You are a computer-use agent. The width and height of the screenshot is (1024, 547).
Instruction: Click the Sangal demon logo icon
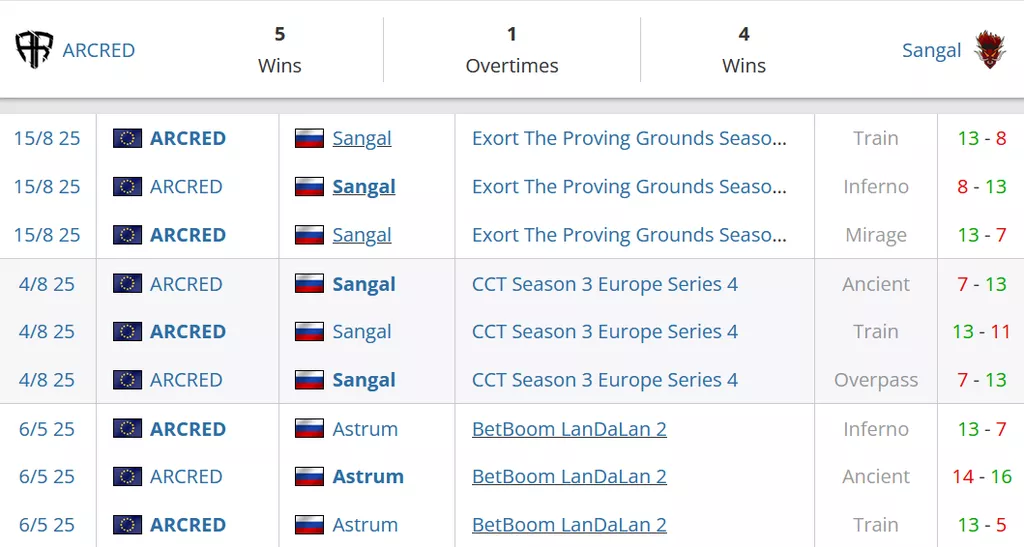(x=989, y=49)
